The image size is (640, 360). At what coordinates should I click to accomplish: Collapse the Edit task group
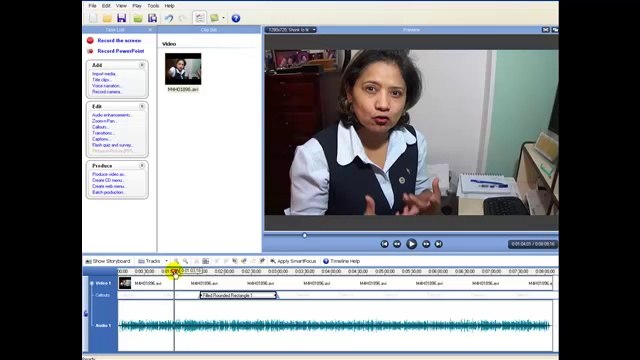[x=142, y=106]
